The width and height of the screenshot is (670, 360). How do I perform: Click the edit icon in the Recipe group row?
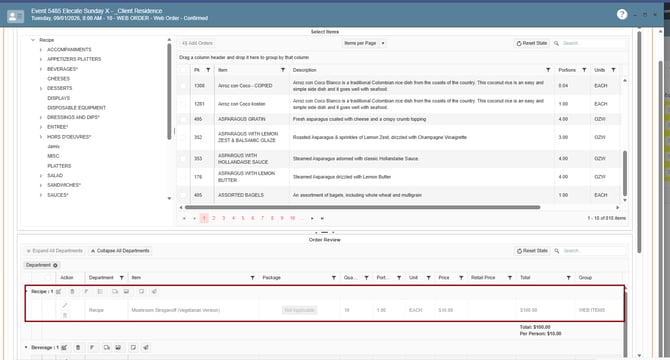point(59,292)
